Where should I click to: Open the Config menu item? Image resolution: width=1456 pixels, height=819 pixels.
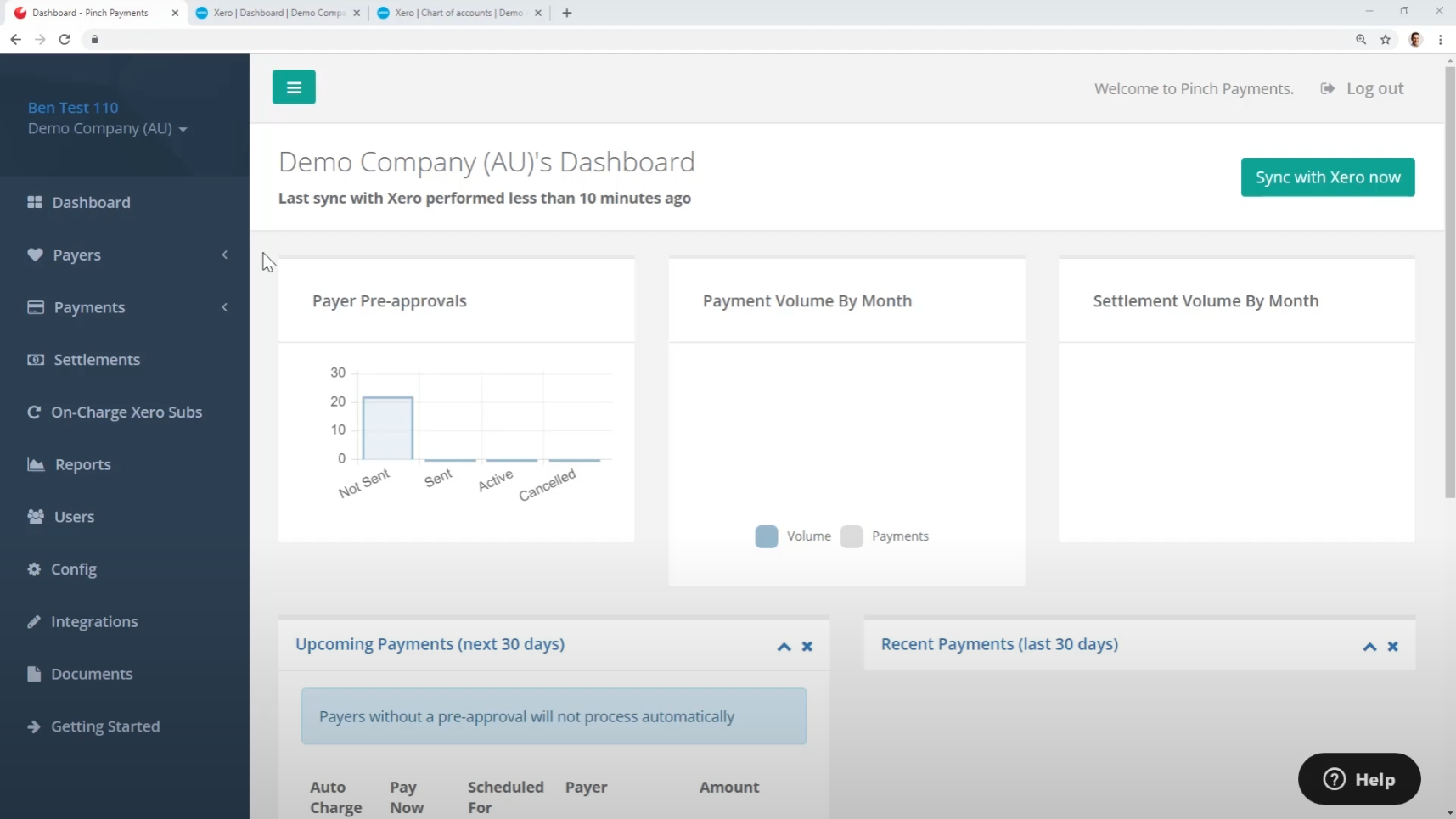(125, 569)
